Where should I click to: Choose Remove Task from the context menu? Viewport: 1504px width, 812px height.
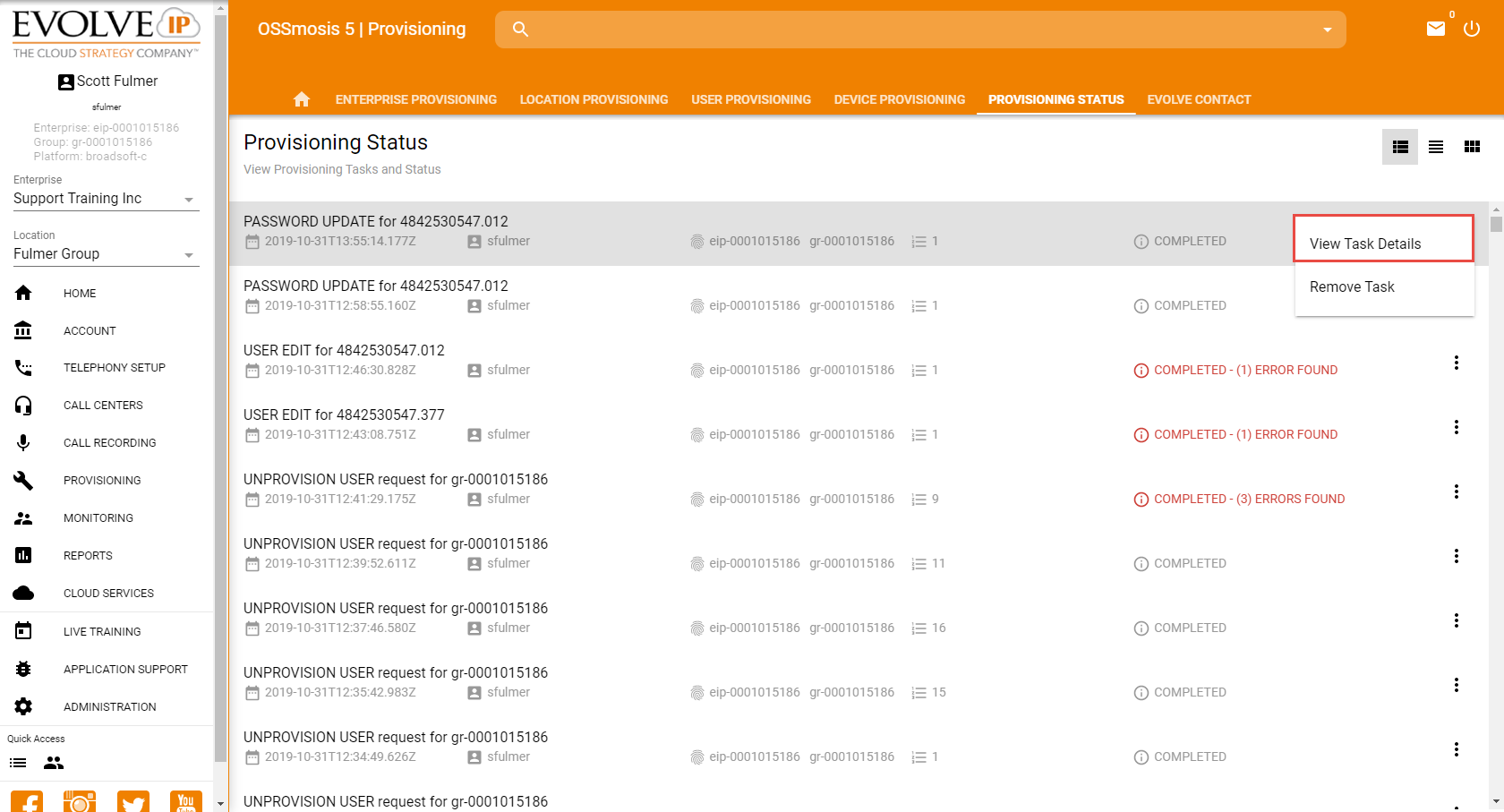(1352, 286)
